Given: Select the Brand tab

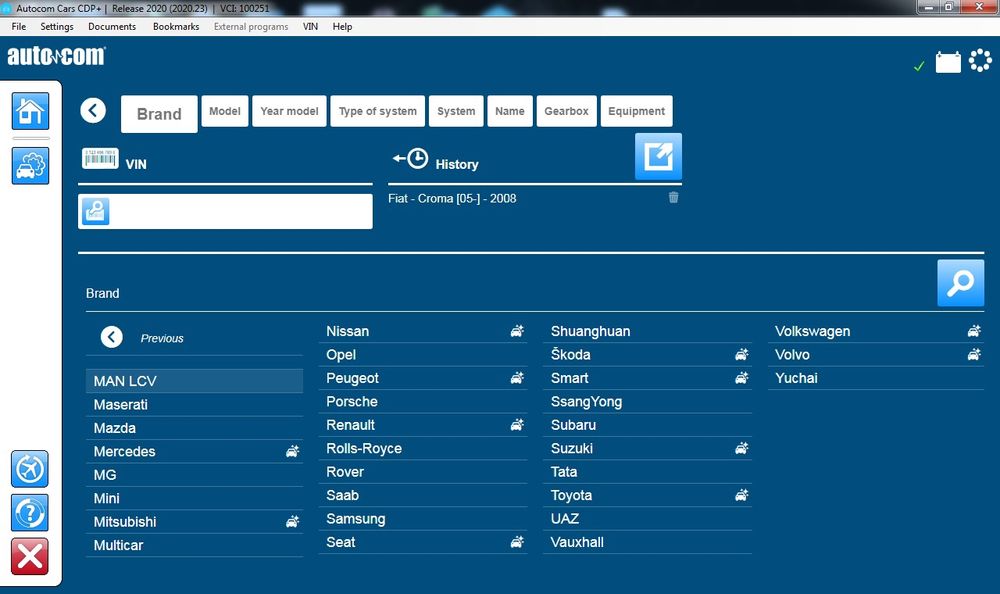Looking at the screenshot, I should [x=159, y=114].
